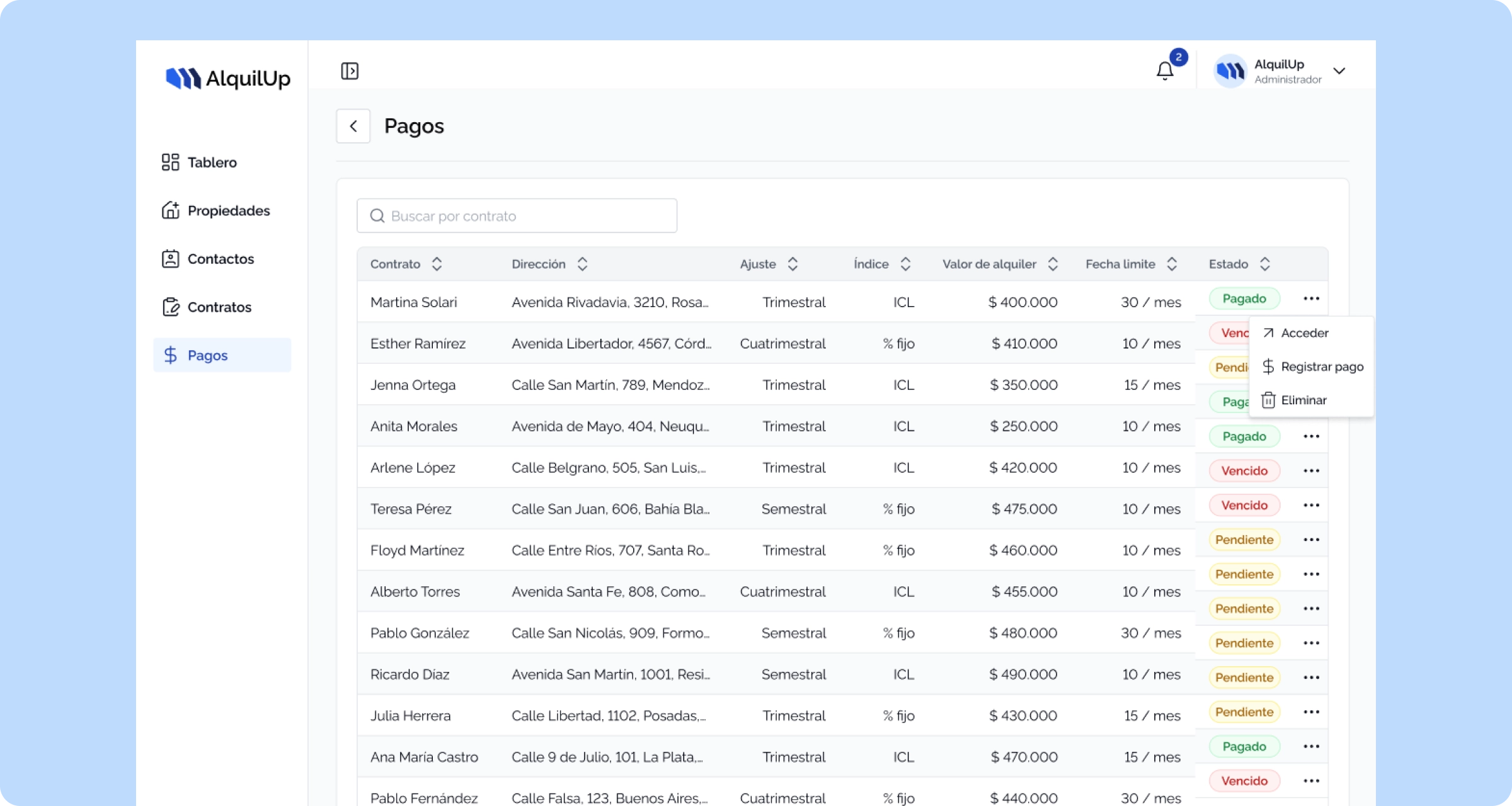
Task: Click the Buscar por contrato search field
Action: [x=517, y=216]
